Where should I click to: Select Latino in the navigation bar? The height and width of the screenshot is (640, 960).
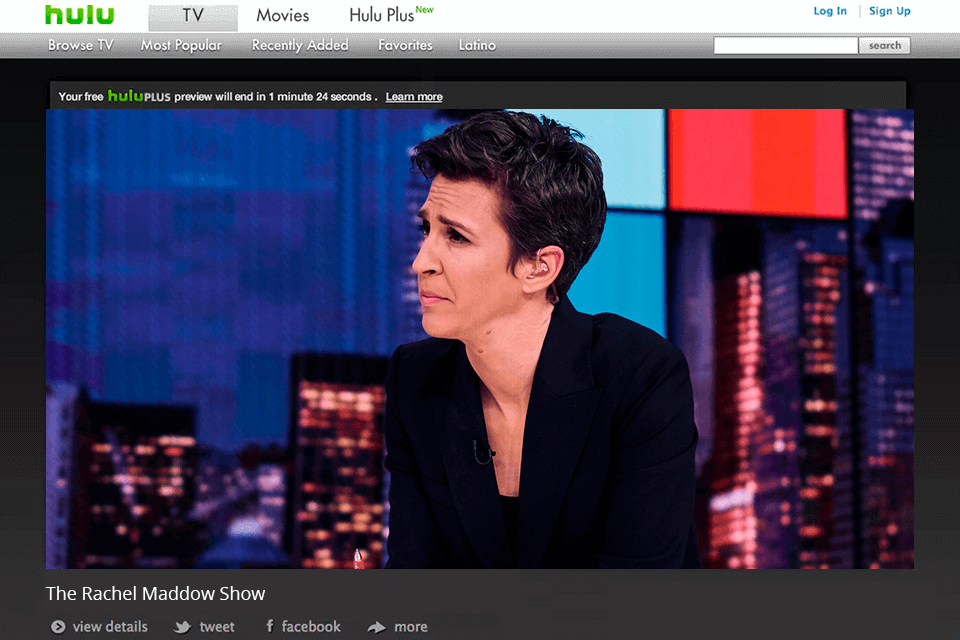477,45
